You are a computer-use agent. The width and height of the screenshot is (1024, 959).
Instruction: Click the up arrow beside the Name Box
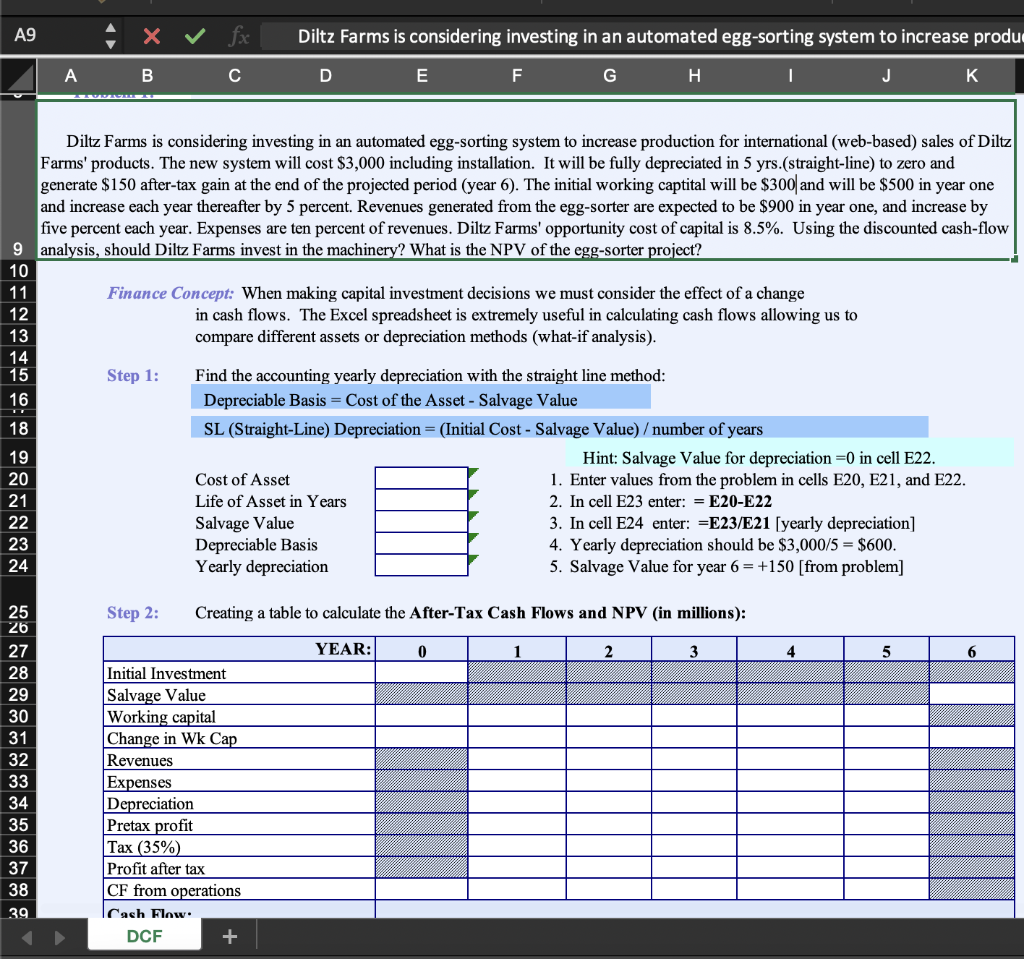110,27
